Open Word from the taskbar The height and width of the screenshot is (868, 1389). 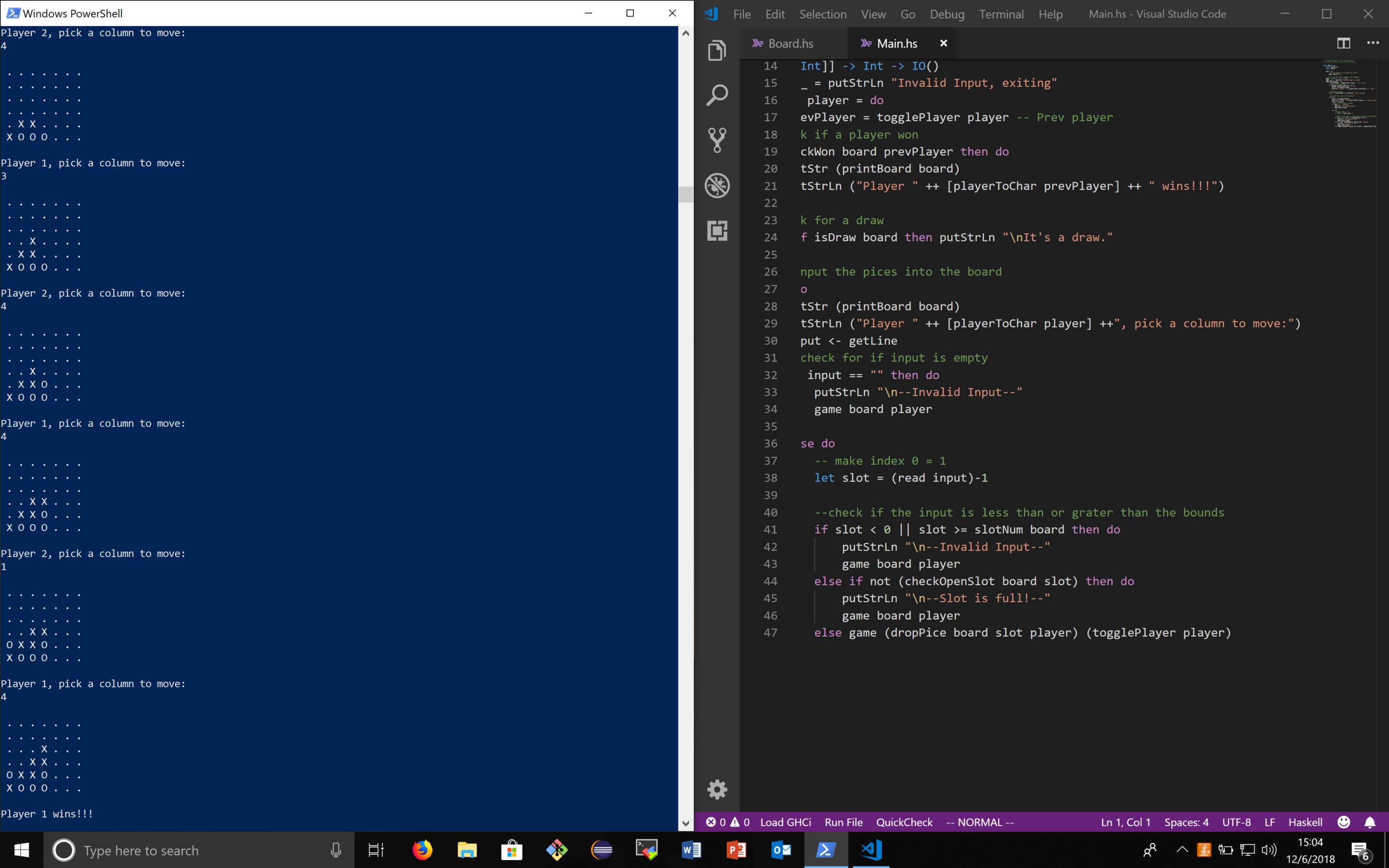click(x=691, y=850)
